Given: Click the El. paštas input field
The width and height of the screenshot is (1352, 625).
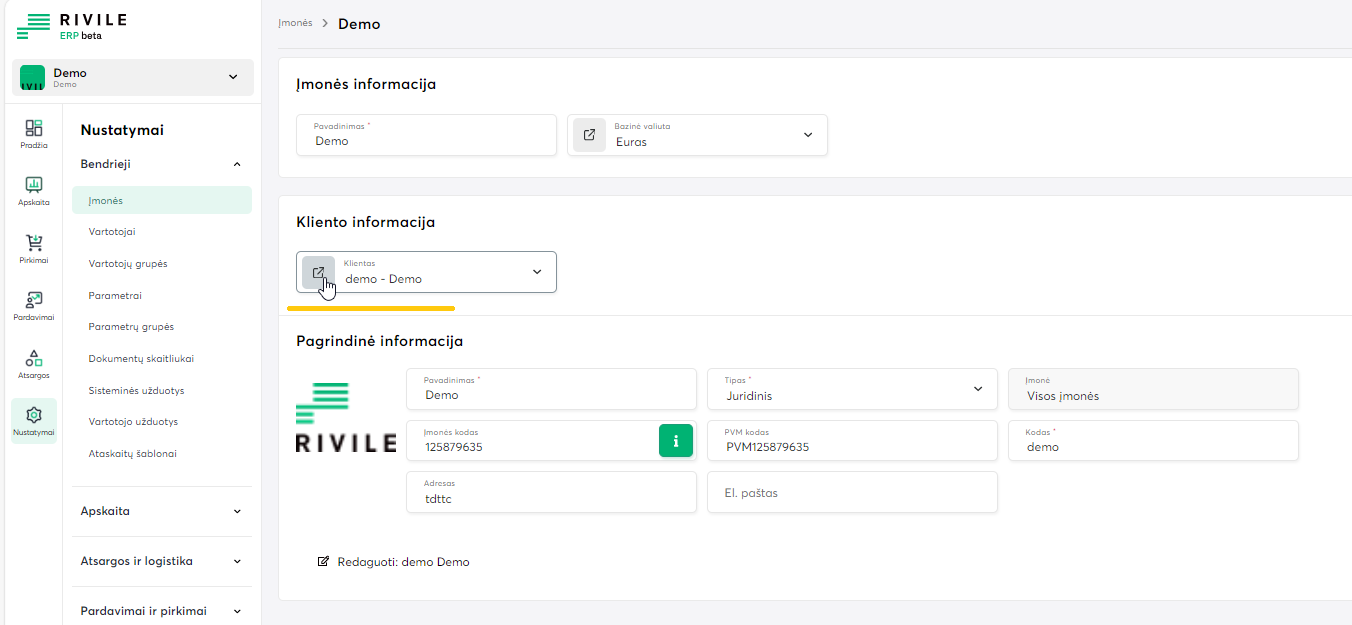Looking at the screenshot, I should point(852,492).
